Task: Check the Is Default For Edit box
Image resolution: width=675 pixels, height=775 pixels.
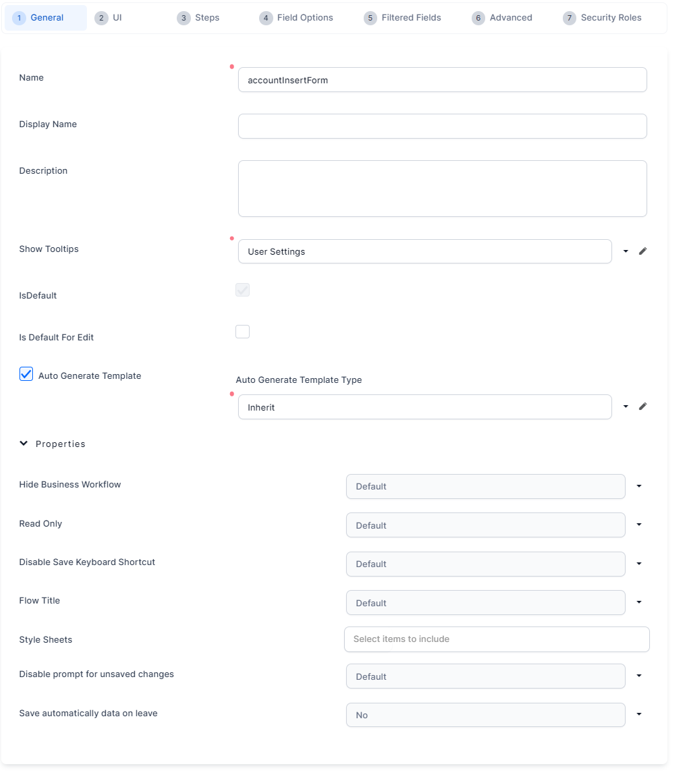Action: click(242, 332)
